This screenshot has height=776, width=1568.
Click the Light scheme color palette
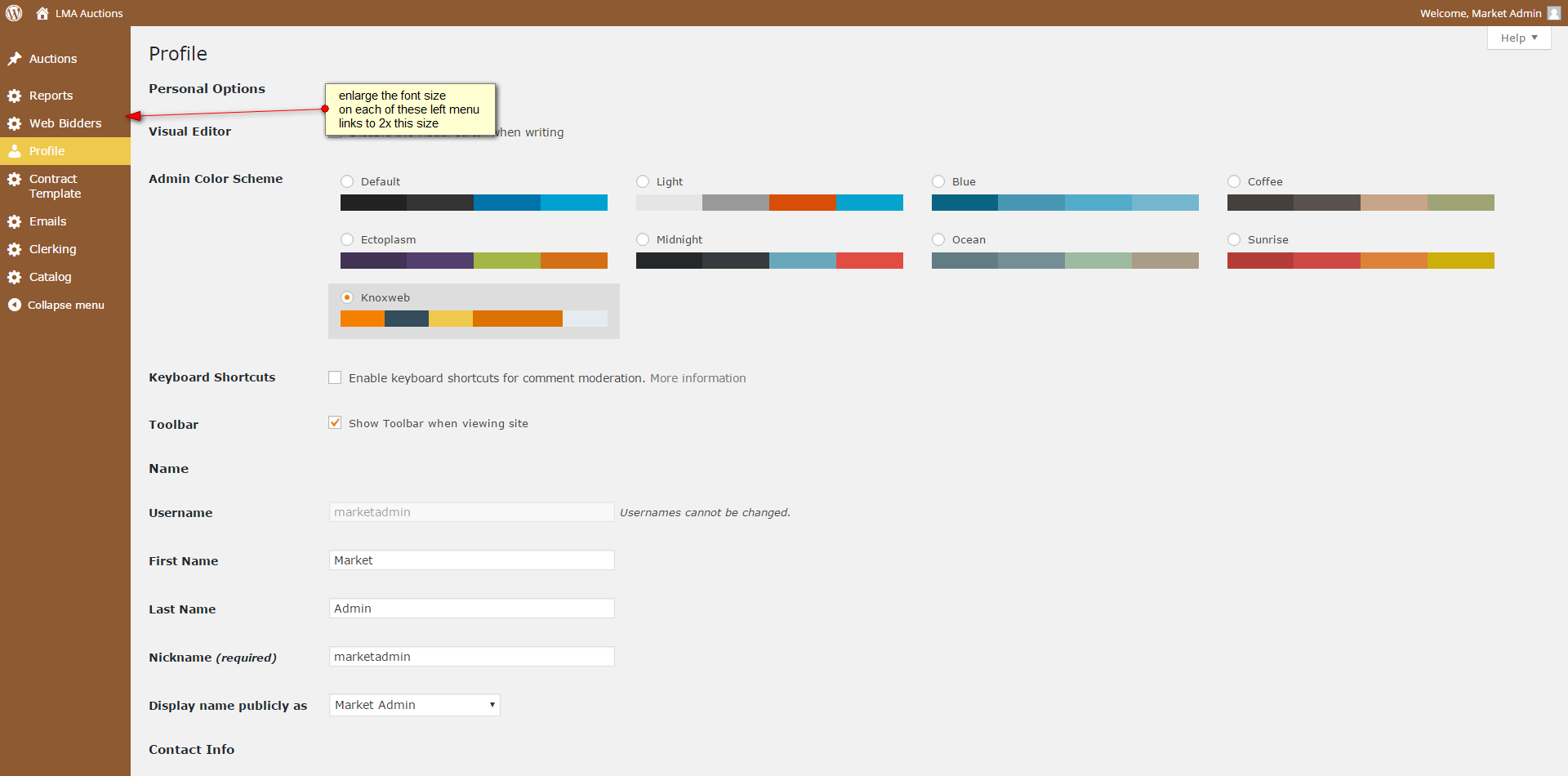[x=769, y=203]
